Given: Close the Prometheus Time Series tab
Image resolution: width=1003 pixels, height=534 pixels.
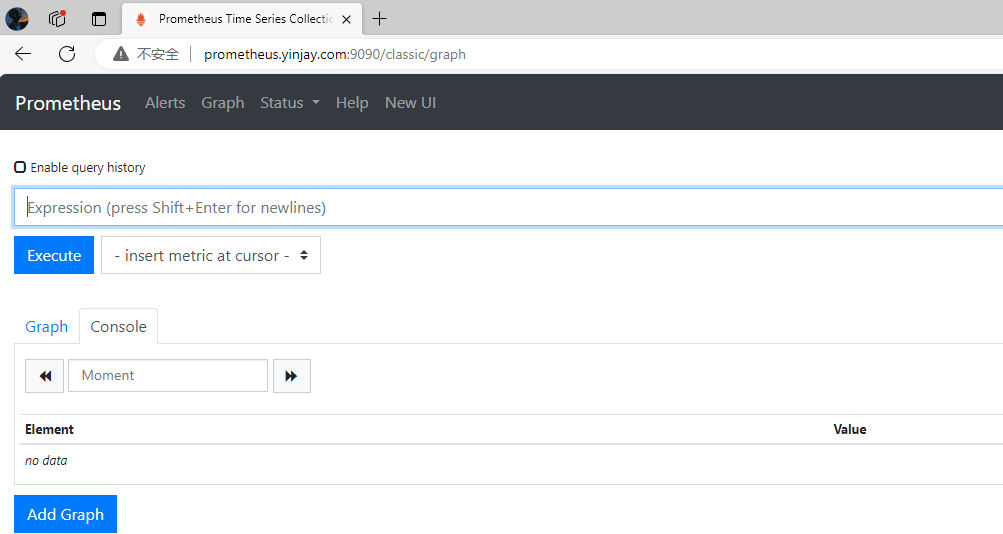Looking at the screenshot, I should (346, 19).
